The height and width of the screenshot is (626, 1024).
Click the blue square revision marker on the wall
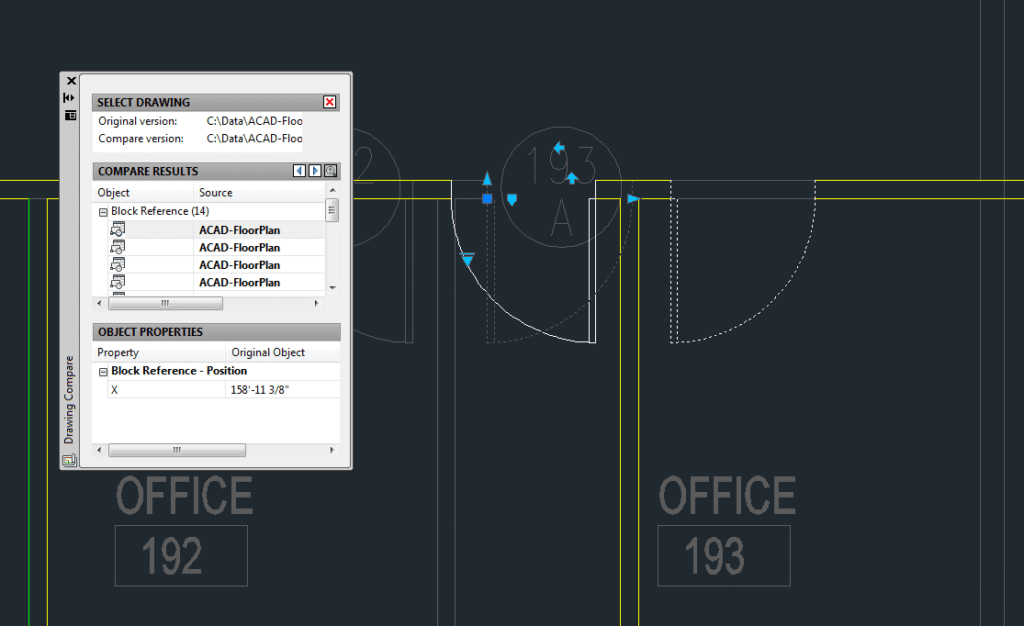487,197
